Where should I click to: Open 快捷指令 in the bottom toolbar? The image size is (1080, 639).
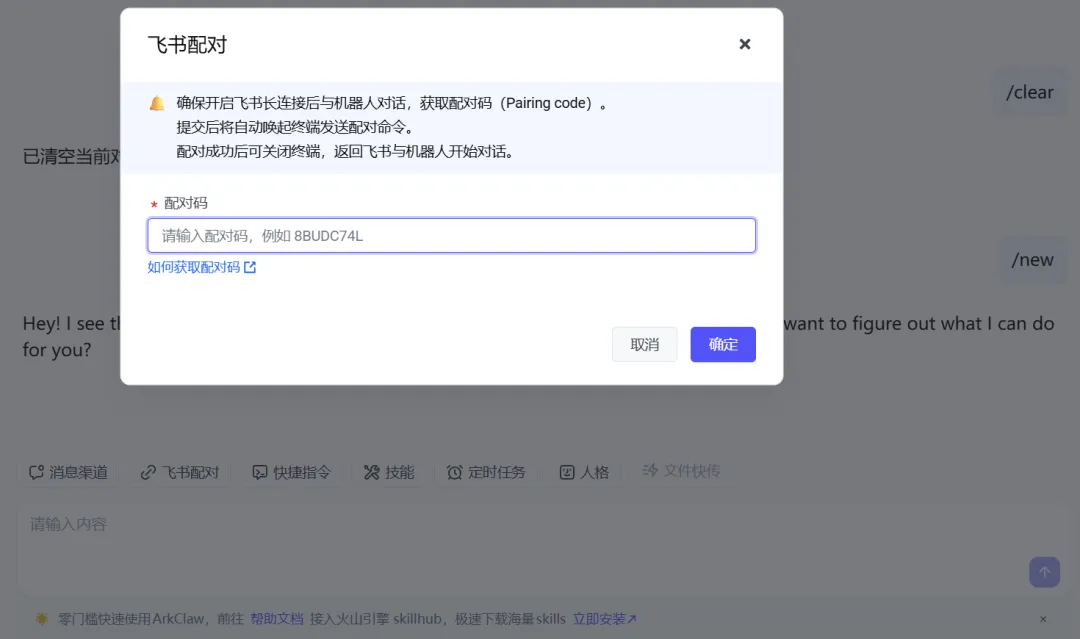291,472
